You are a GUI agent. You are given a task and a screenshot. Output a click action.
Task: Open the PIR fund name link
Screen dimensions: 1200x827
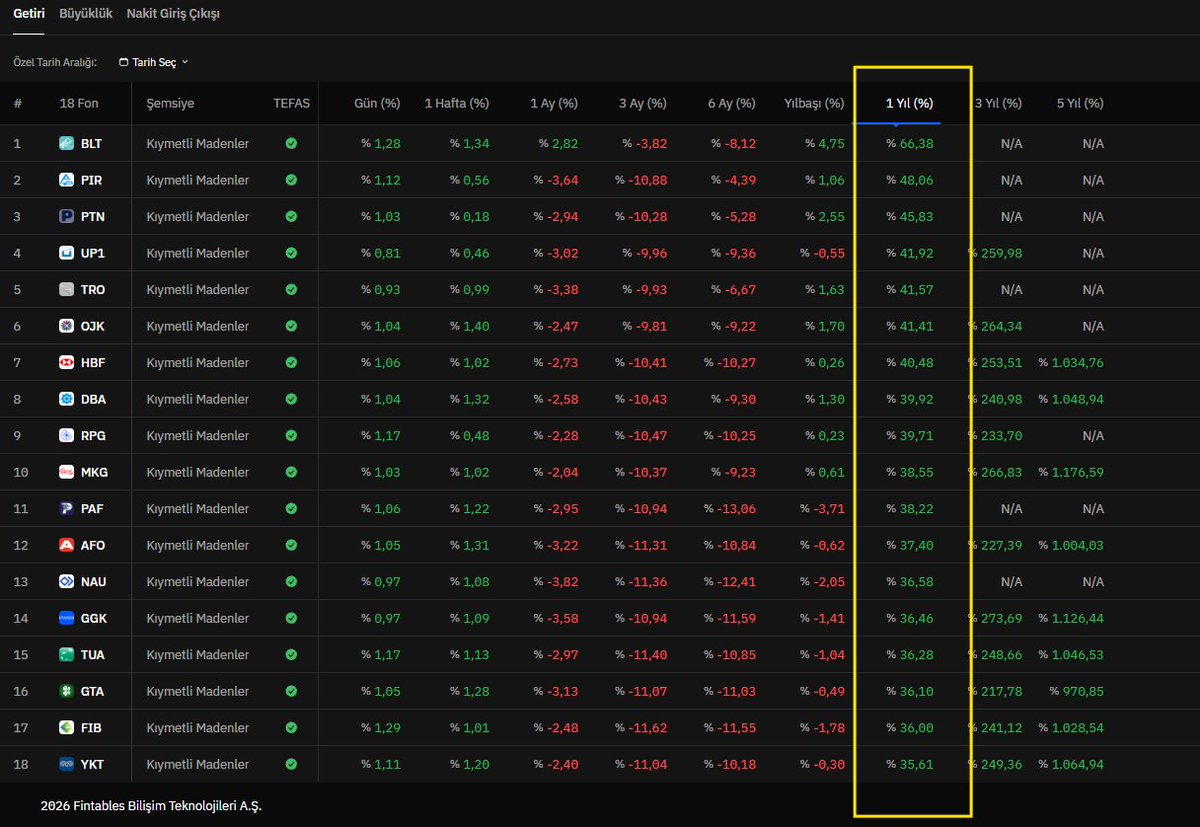point(91,180)
